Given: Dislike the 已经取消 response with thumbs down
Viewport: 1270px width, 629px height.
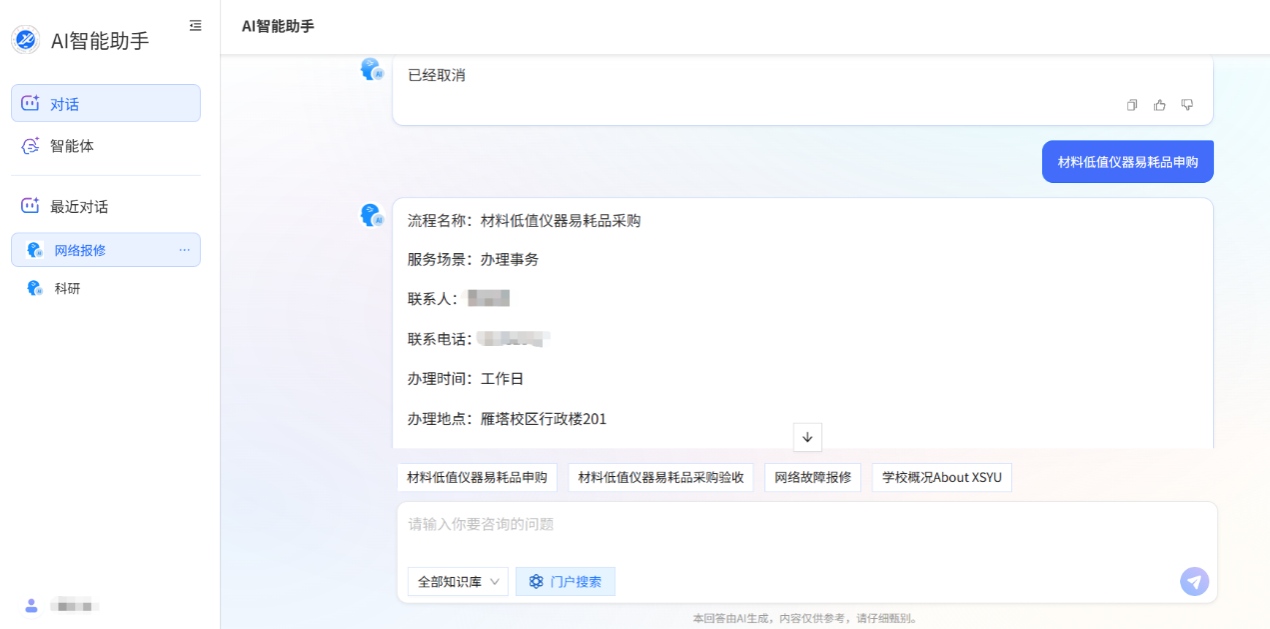Looking at the screenshot, I should pyautogui.click(x=1187, y=105).
